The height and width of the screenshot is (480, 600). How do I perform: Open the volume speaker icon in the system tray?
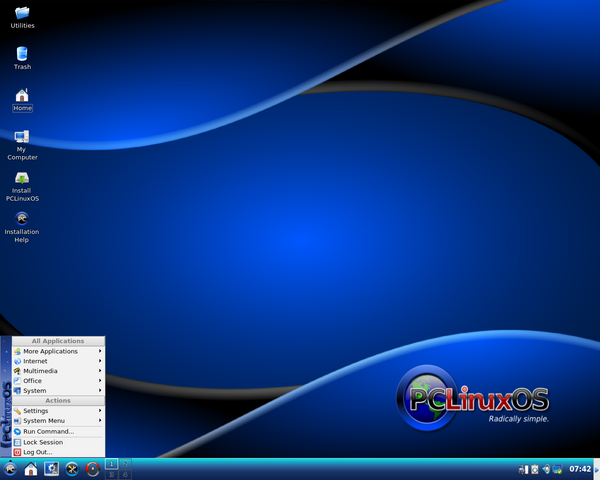546,469
